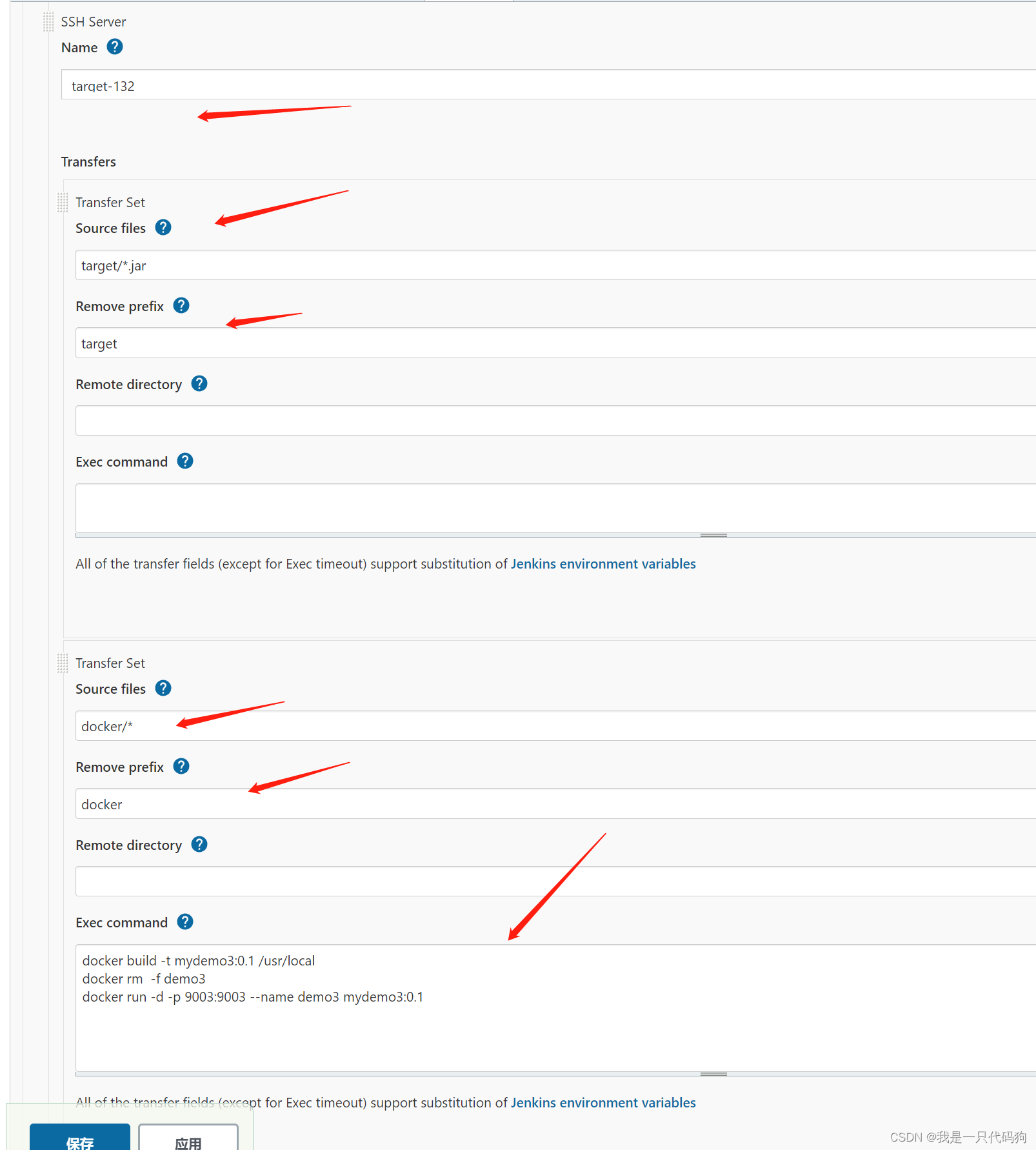Open Remove prefix help in first Transfer Set

tap(181, 305)
